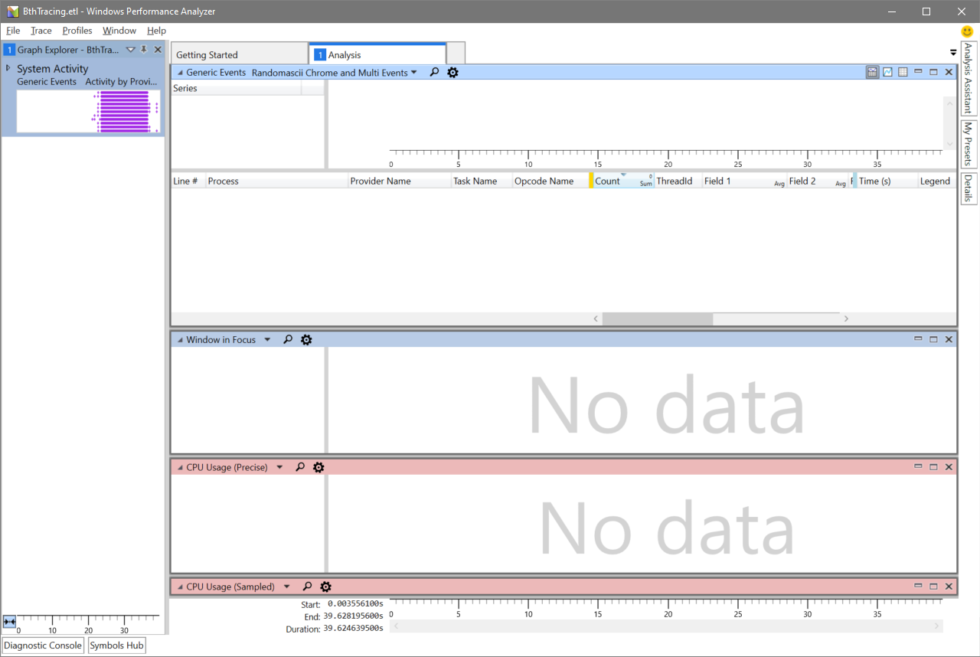
Task: Open the Graph Explorer dropdown chevron
Action: pyautogui.click(x=130, y=49)
